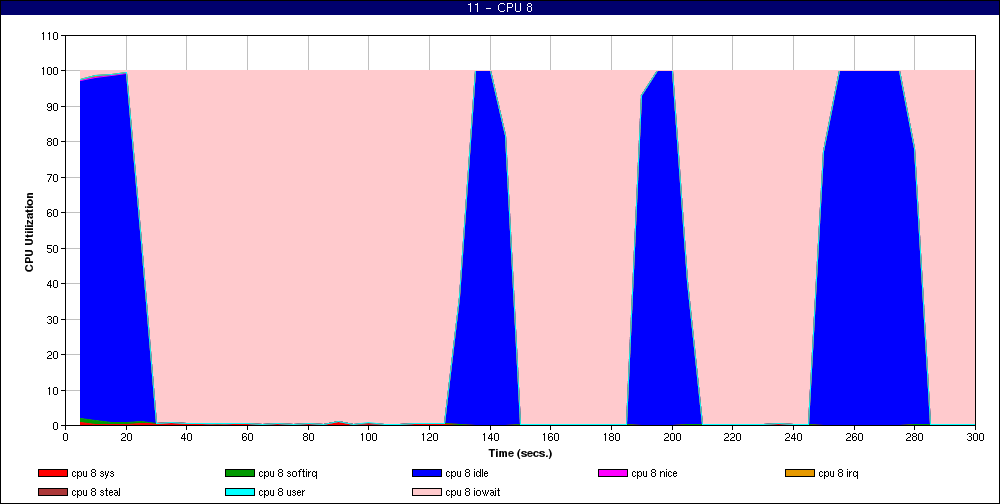This screenshot has height=504, width=1000.
Task: Select the 'cpu 8 iowait' legend label
Action: [x=473, y=493]
